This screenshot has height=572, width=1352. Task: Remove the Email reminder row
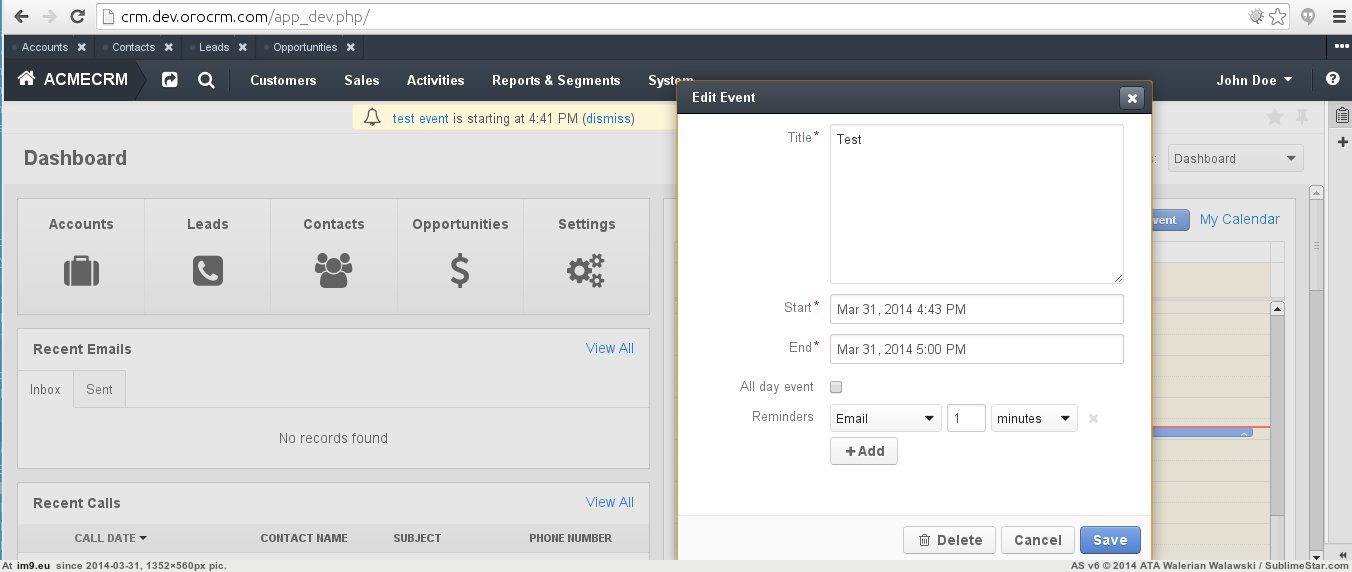coord(1093,419)
